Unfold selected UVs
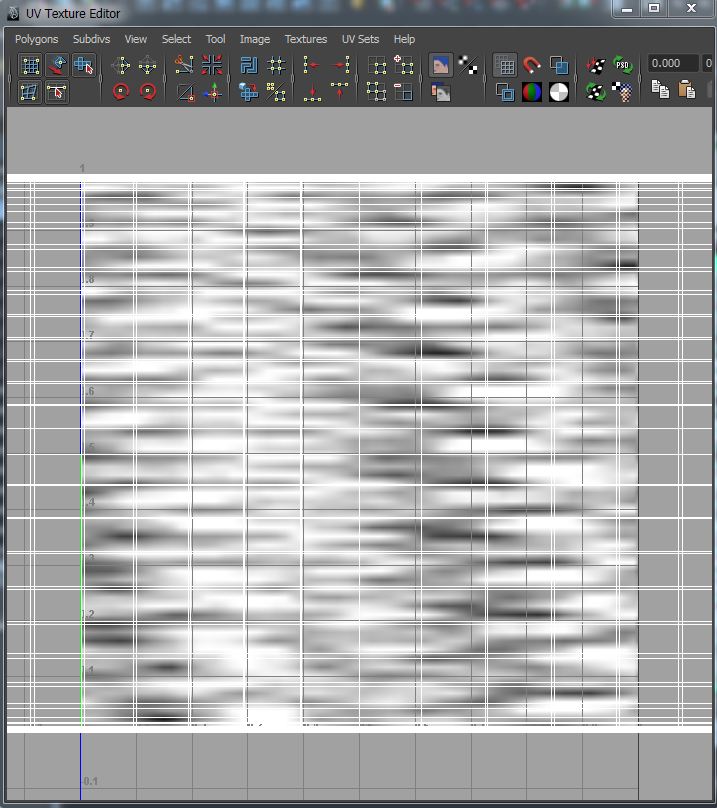717x808 pixels. click(249, 92)
